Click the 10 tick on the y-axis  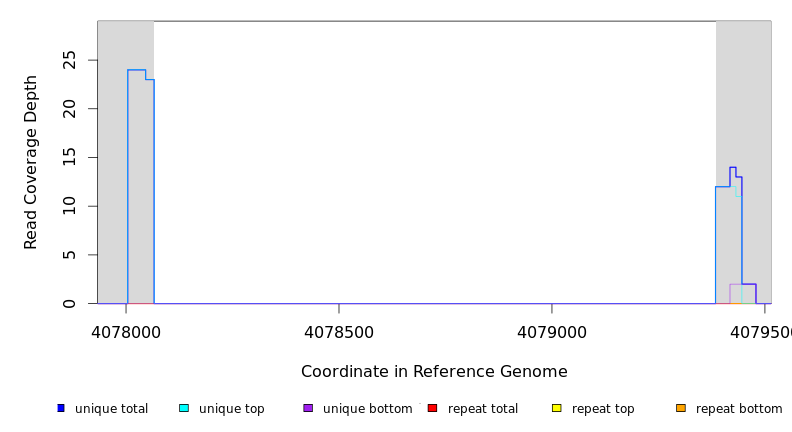[70, 206]
